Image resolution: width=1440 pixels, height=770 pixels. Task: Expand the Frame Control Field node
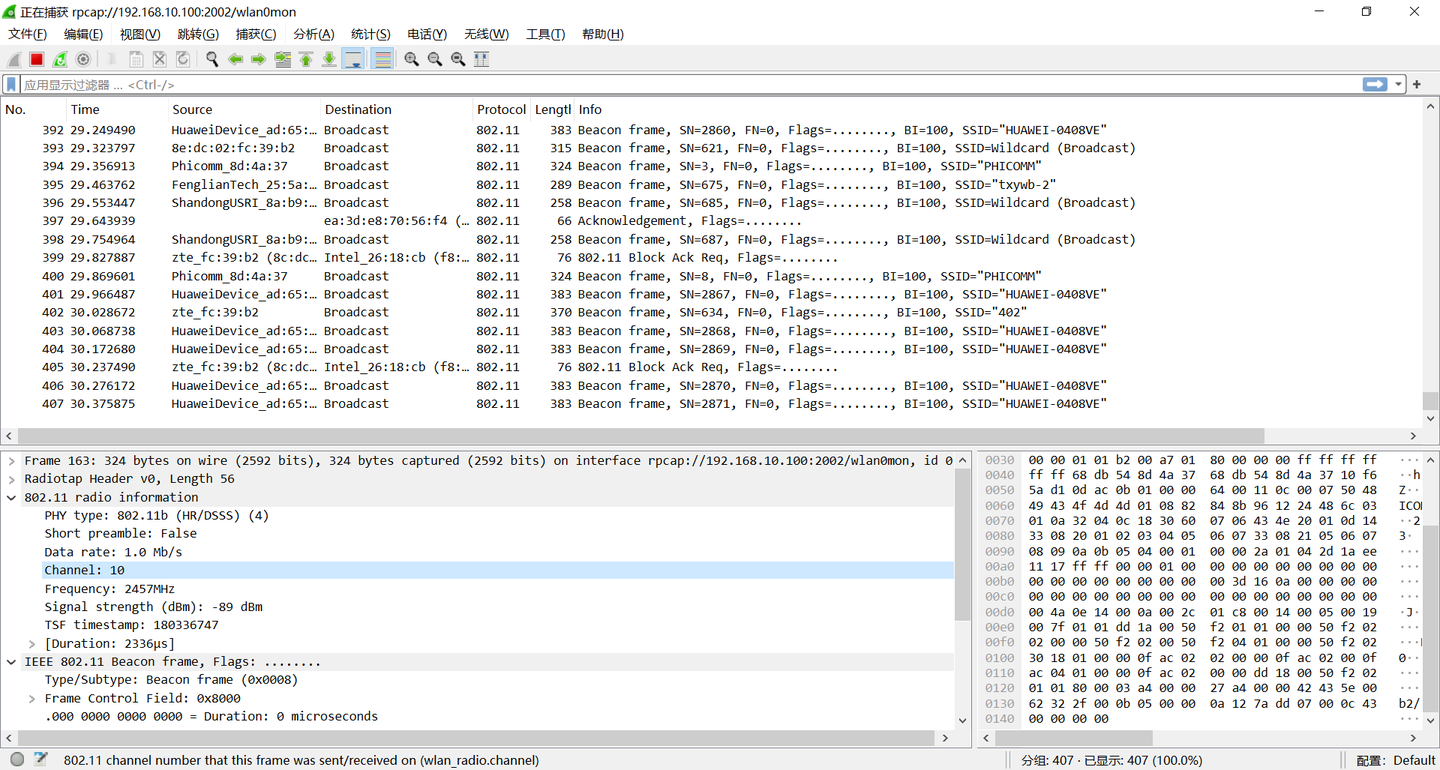click(x=32, y=699)
